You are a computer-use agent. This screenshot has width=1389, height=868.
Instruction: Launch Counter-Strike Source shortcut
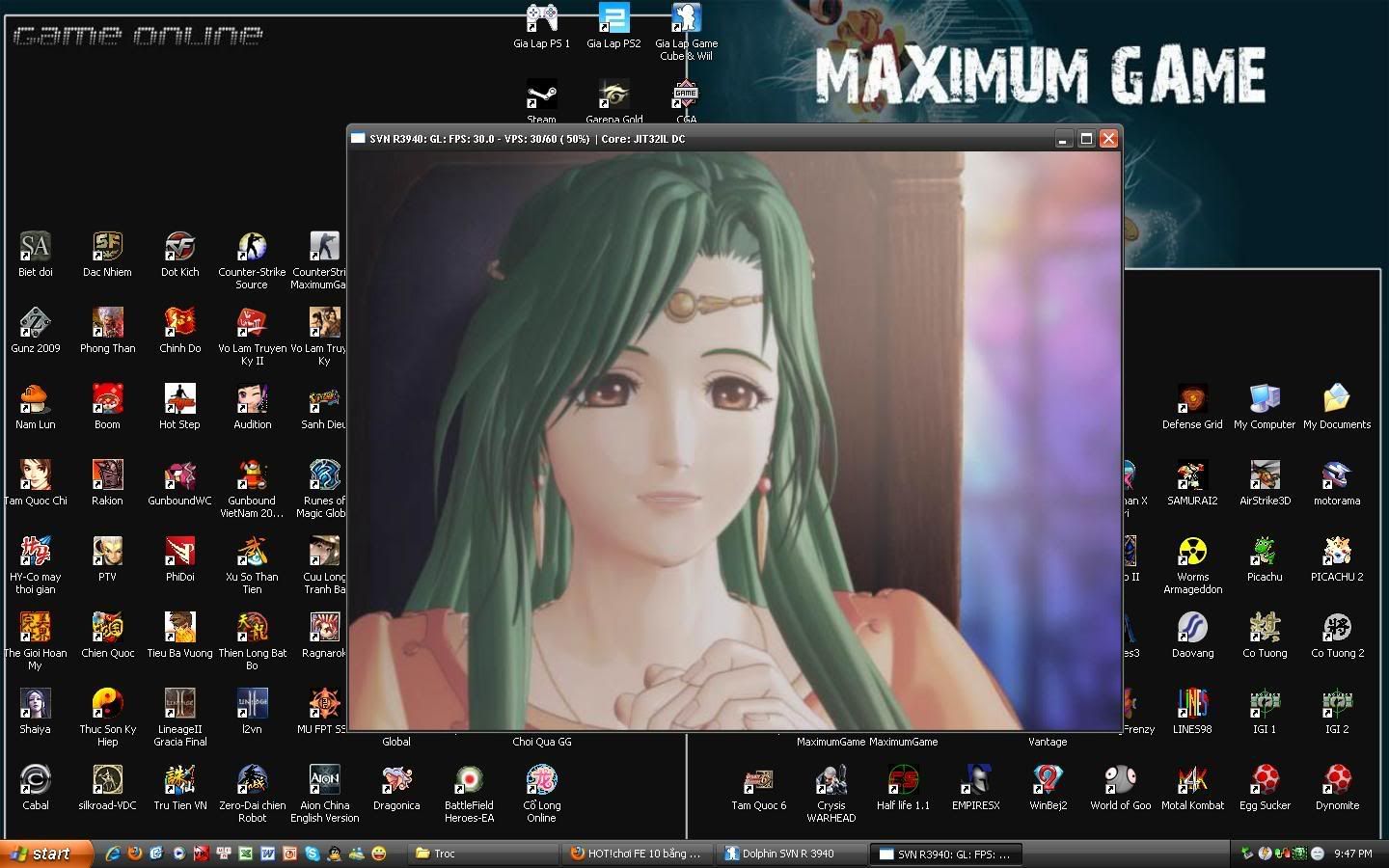point(252,247)
